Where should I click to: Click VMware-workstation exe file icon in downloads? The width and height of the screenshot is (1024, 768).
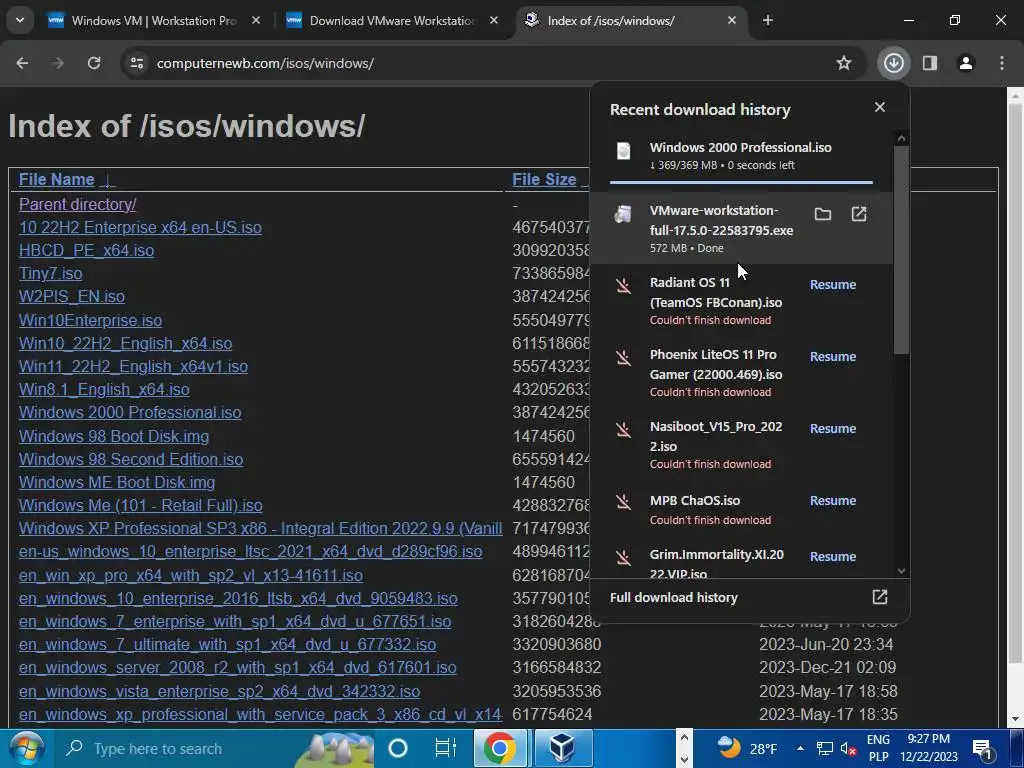pos(624,214)
